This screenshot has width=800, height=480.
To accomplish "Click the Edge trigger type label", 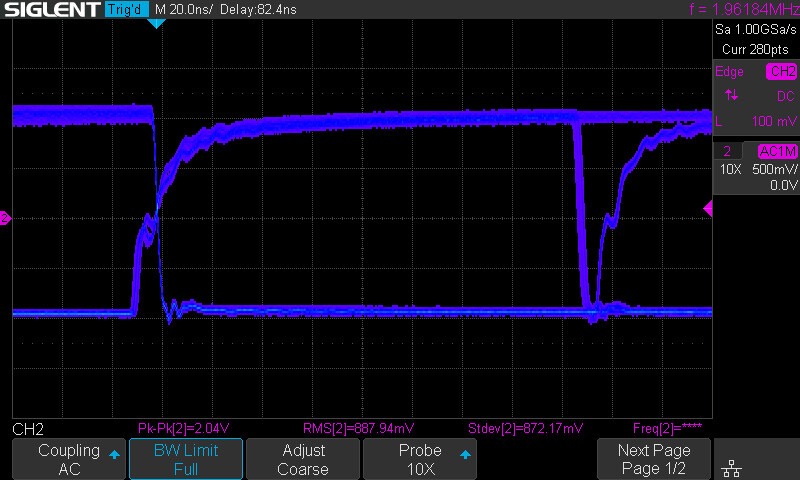I will point(729,71).
